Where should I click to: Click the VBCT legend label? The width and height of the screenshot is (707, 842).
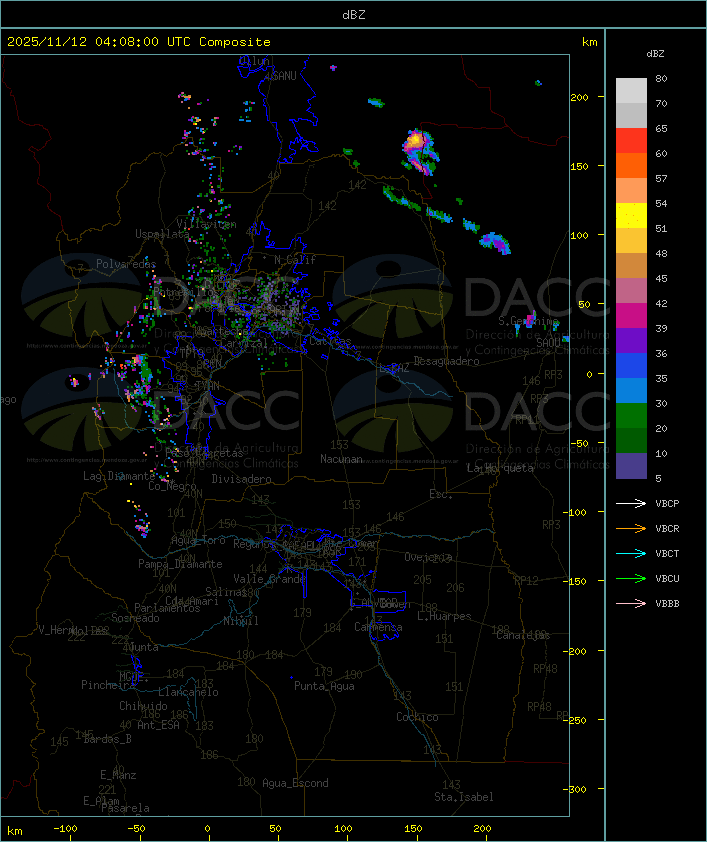(x=667, y=554)
